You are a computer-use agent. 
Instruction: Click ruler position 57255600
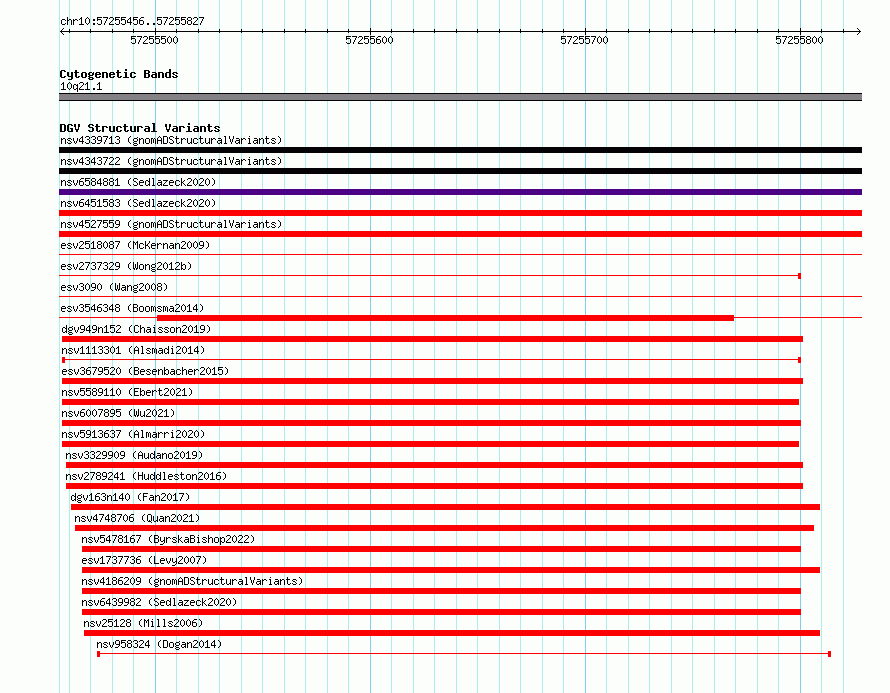click(x=370, y=40)
